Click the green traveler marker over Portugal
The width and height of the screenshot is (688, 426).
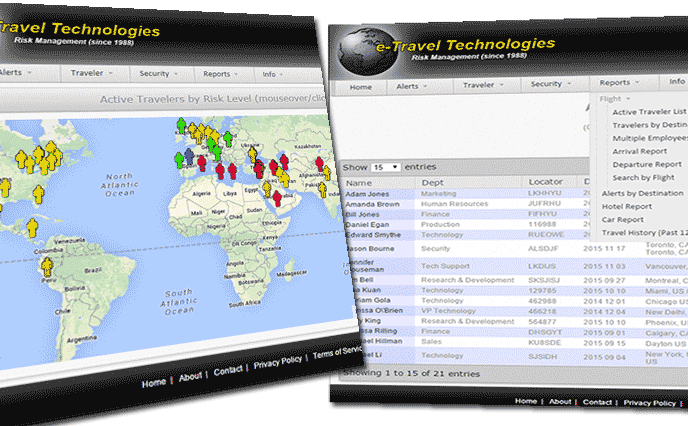[x=179, y=160]
